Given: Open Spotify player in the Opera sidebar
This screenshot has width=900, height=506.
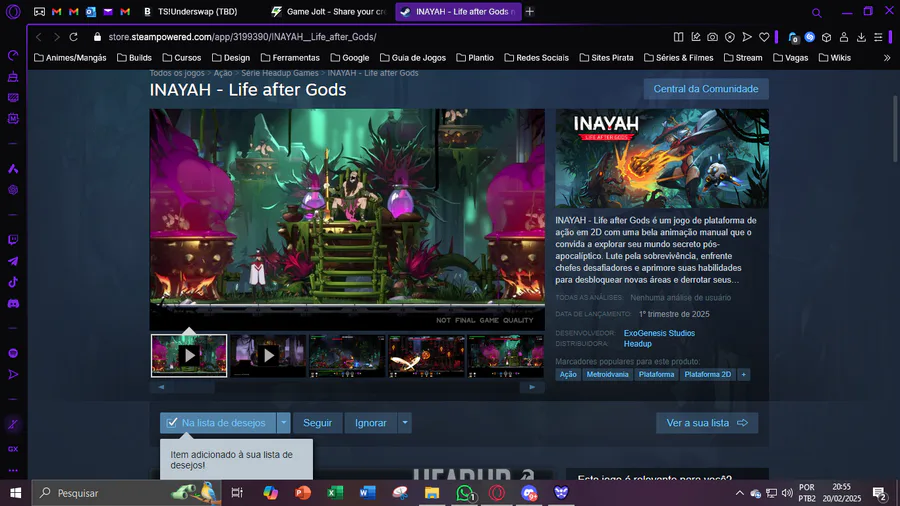Looking at the screenshot, I should (x=13, y=353).
